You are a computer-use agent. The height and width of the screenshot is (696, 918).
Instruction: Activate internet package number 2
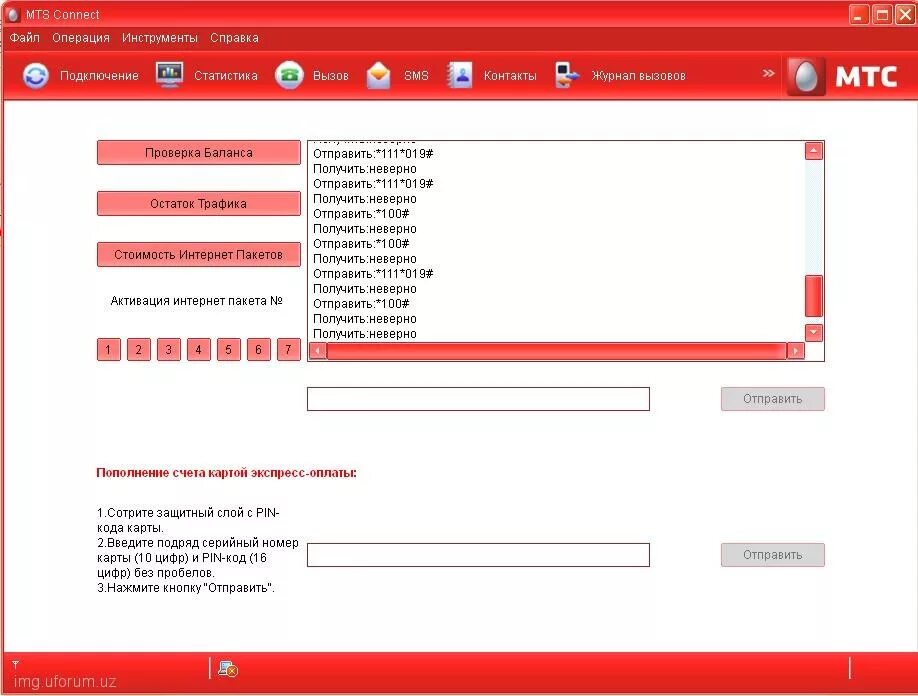(139, 349)
